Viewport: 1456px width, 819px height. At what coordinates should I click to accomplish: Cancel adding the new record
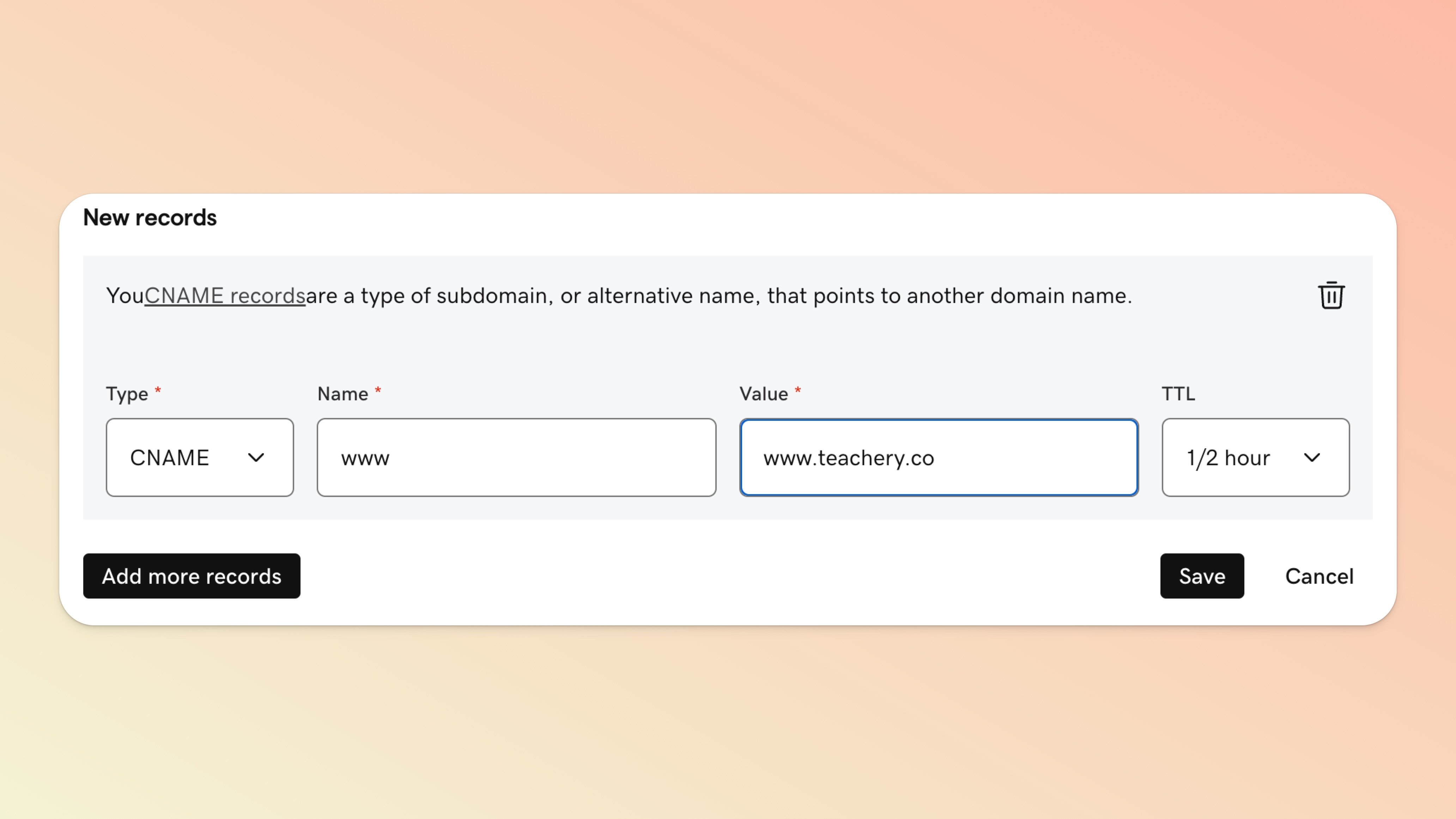[1319, 576]
